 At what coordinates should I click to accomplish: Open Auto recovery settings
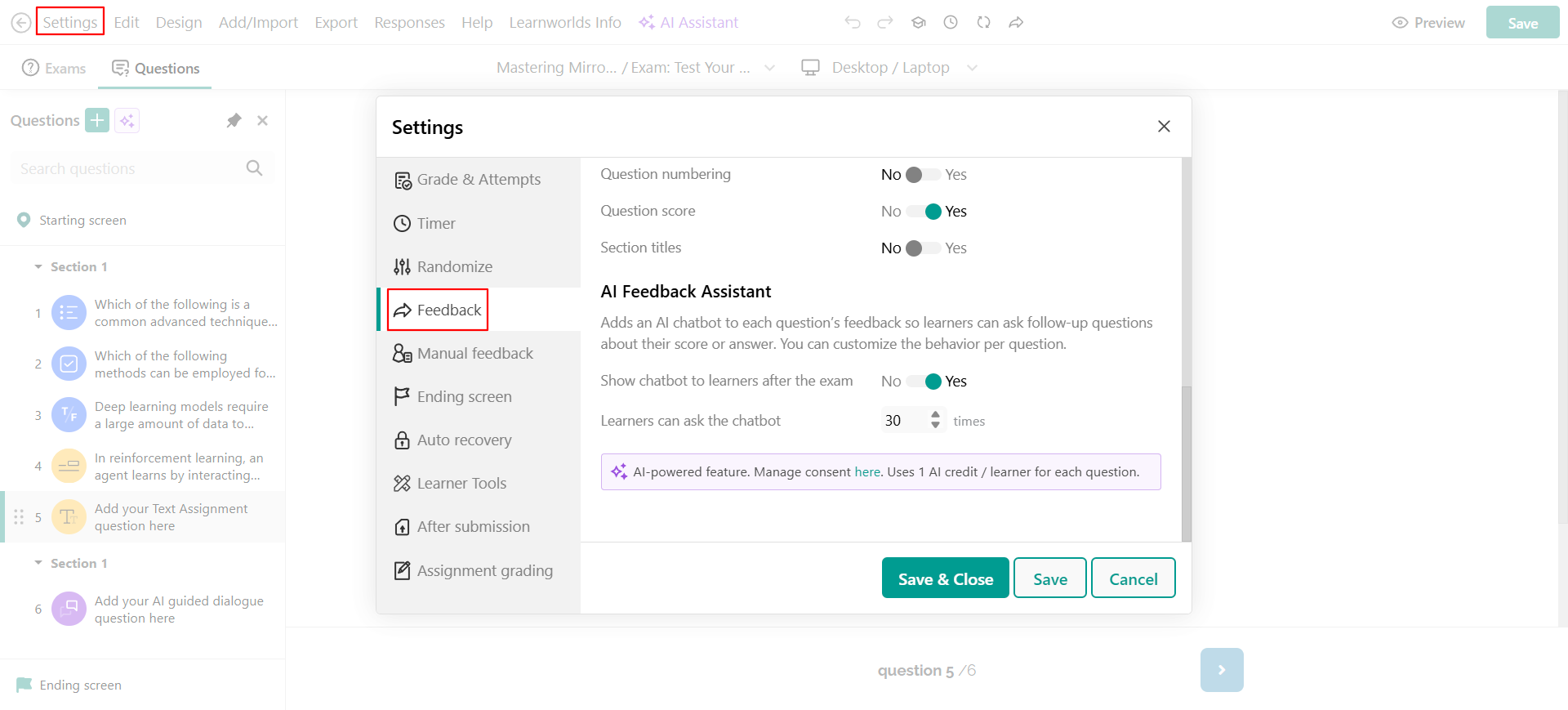click(479, 440)
